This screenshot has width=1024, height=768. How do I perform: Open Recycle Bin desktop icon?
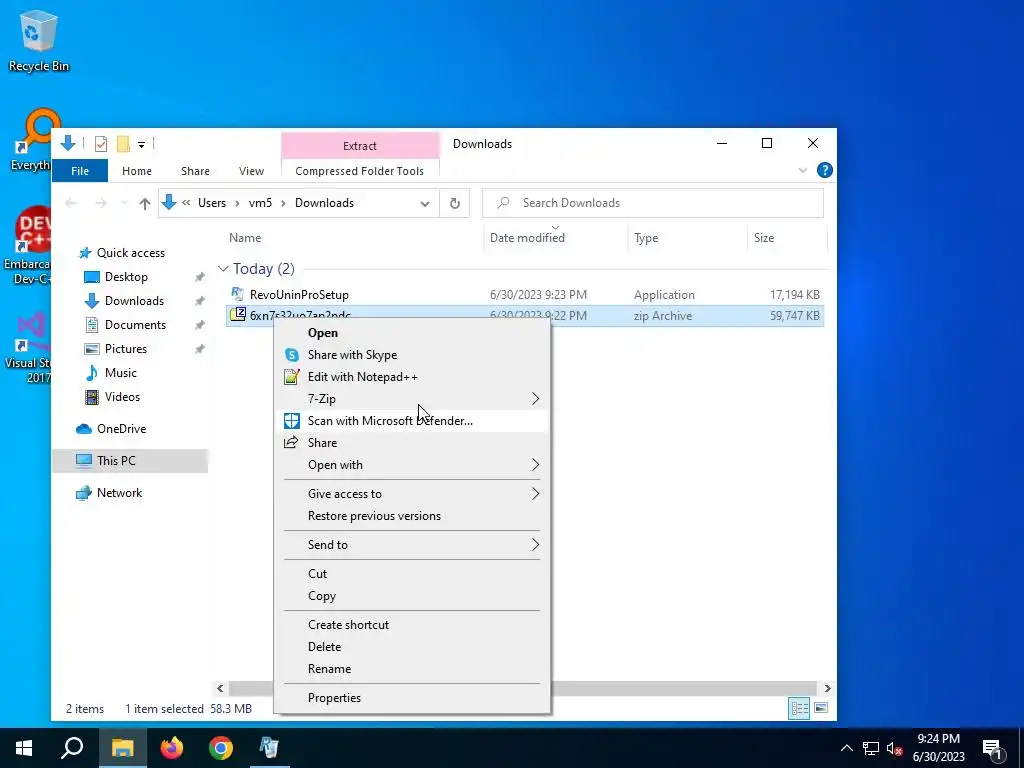[x=38, y=40]
